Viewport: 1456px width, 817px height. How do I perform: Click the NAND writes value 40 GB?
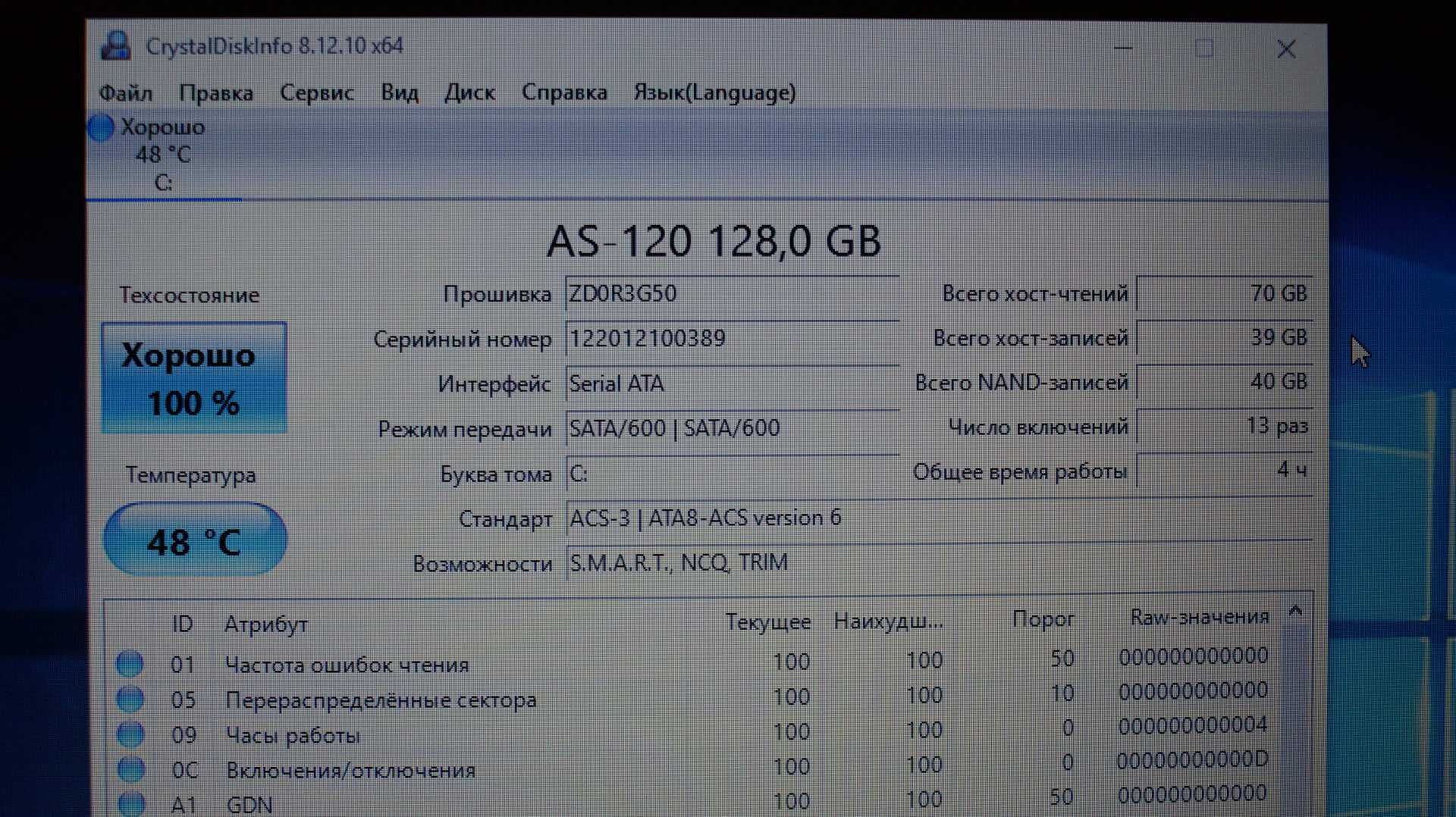(1224, 381)
